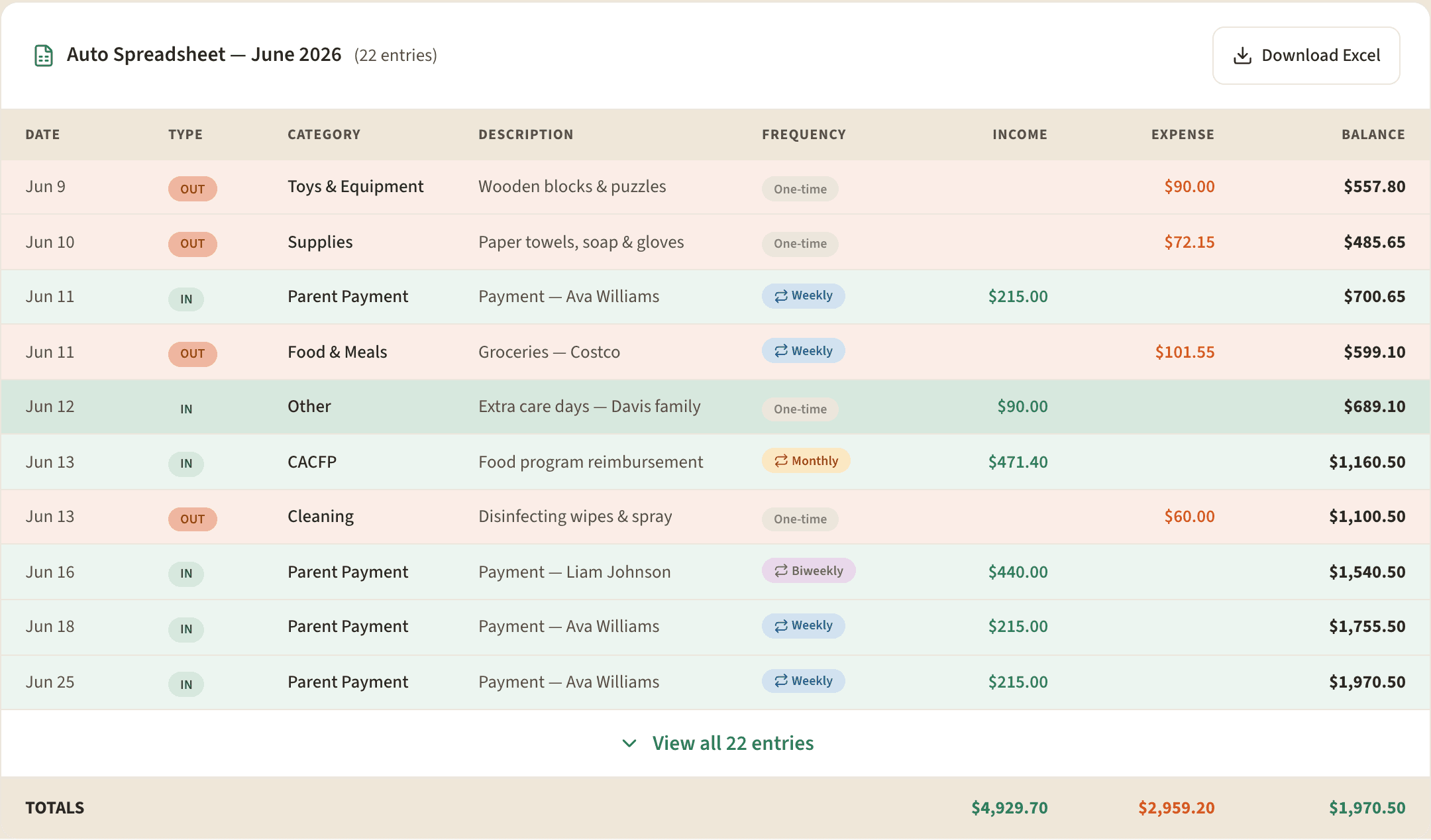Click the Weekly repeat icon on Jun 25 row
The height and width of the screenshot is (840, 1431).
(x=781, y=681)
